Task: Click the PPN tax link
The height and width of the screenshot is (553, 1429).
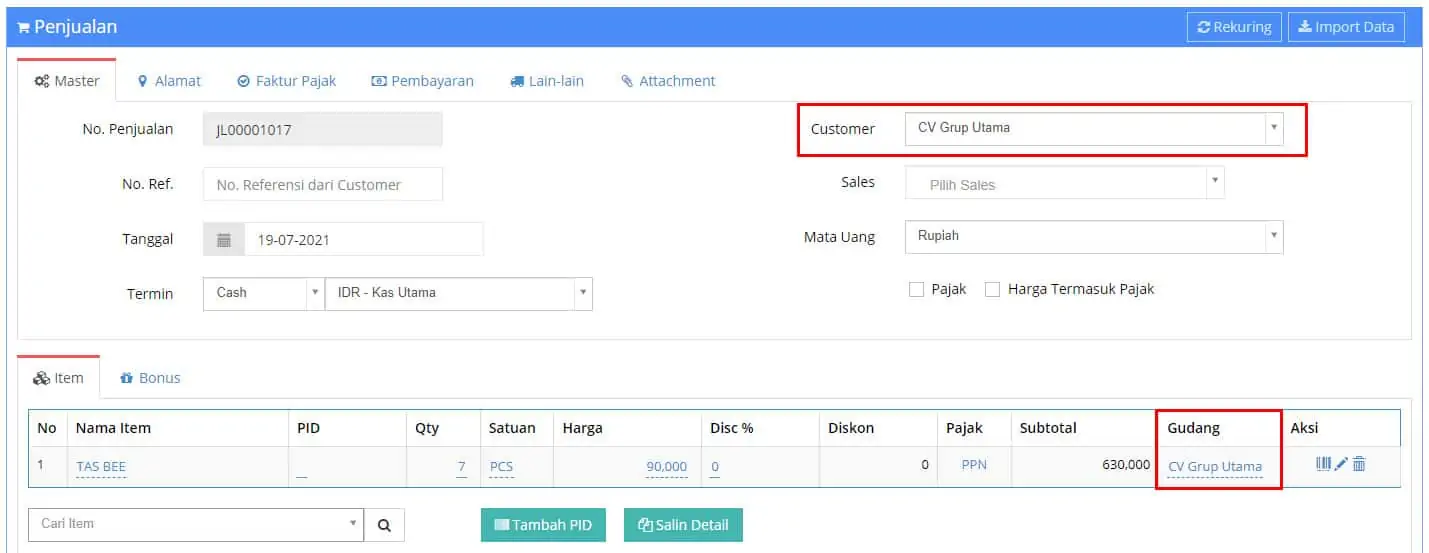Action: (x=974, y=465)
